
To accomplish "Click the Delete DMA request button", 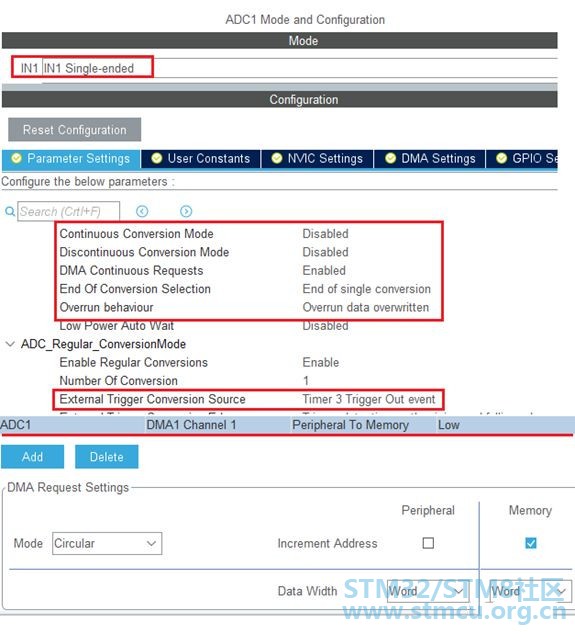I will pos(107,457).
